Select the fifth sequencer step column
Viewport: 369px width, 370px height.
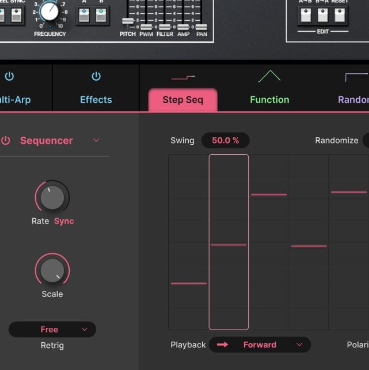pyautogui.click(x=349, y=242)
